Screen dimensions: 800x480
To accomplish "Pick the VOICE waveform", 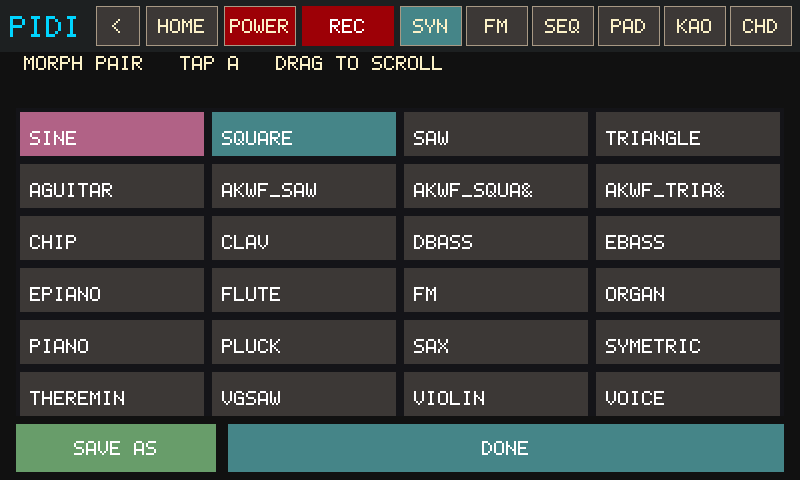I will (688, 394).
